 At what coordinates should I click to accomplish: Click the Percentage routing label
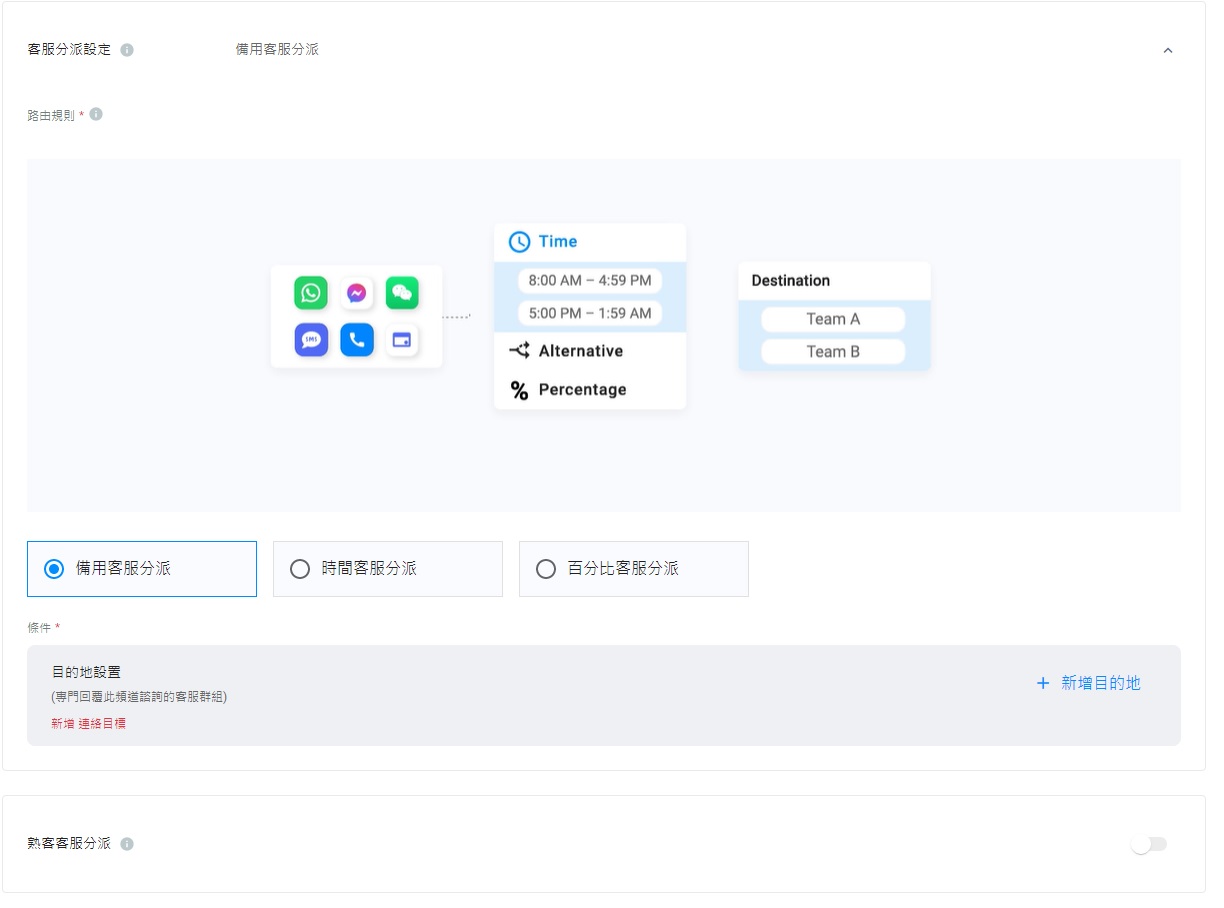tap(582, 390)
